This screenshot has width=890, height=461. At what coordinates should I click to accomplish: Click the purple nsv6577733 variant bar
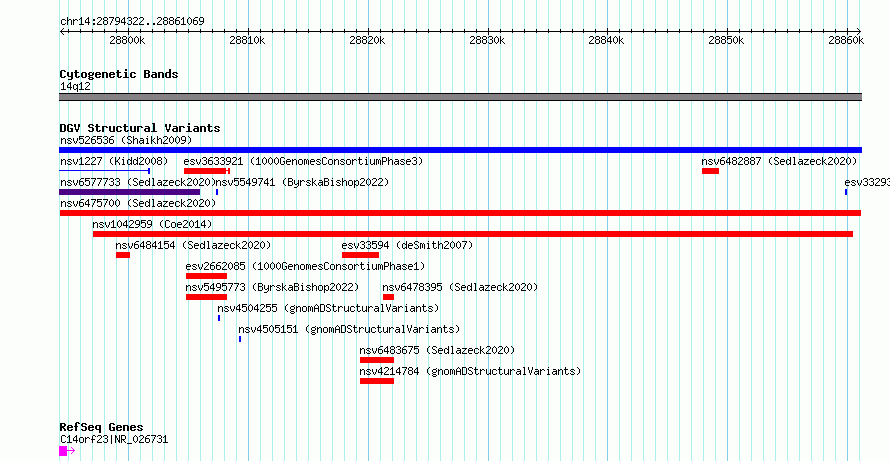[x=129, y=192]
